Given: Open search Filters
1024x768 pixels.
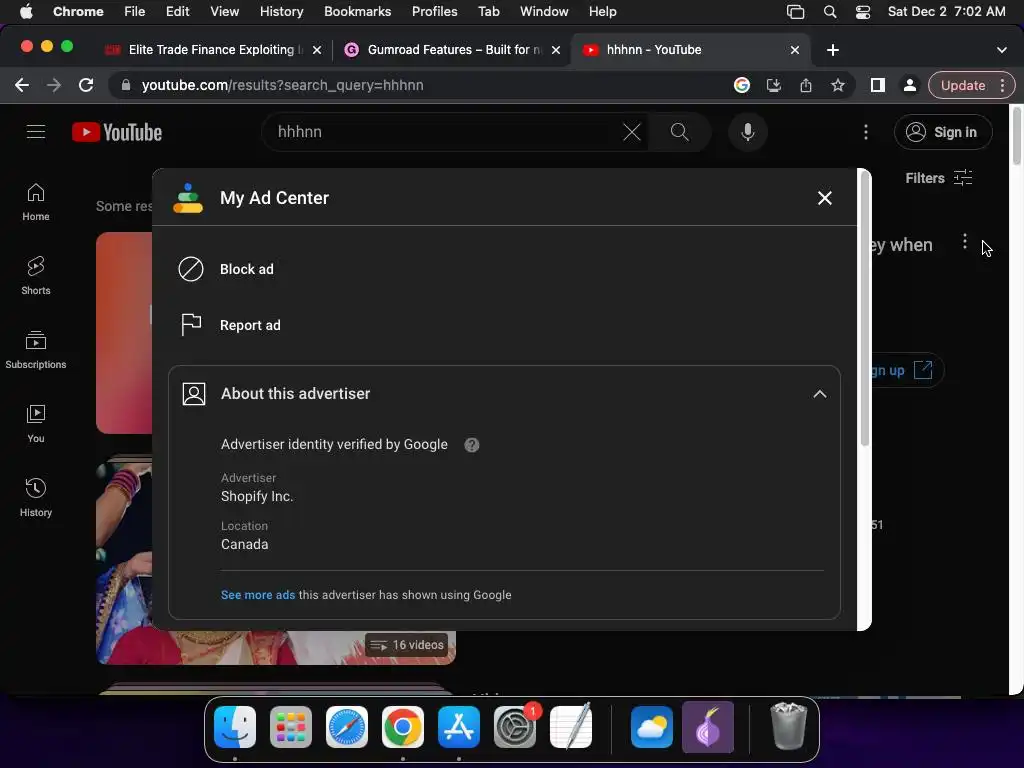Looking at the screenshot, I should [938, 178].
